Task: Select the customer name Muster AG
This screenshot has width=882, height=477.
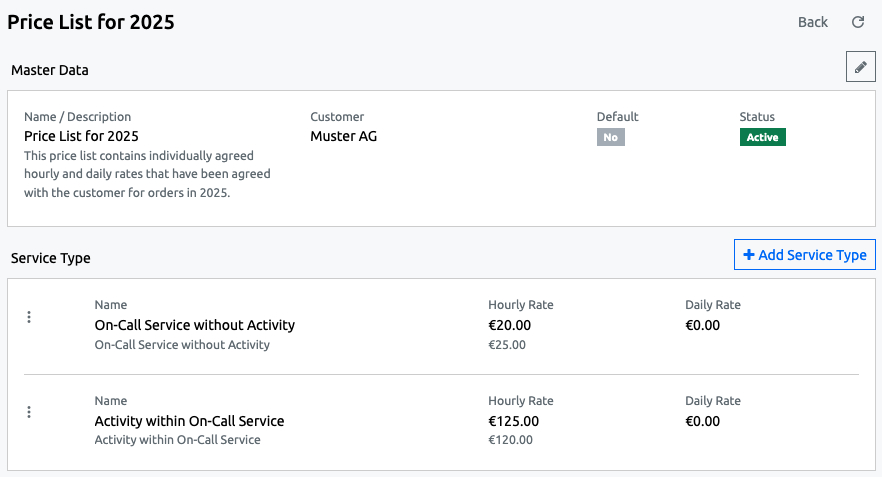Action: [344, 136]
